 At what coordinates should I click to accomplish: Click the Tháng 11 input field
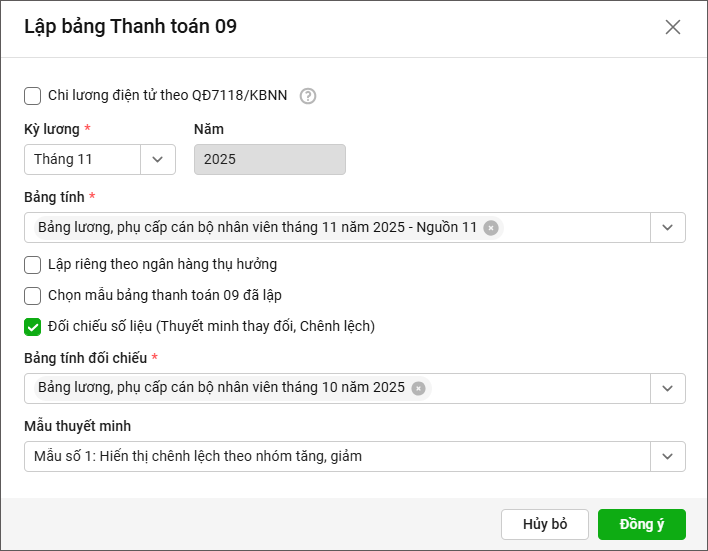pos(82,160)
